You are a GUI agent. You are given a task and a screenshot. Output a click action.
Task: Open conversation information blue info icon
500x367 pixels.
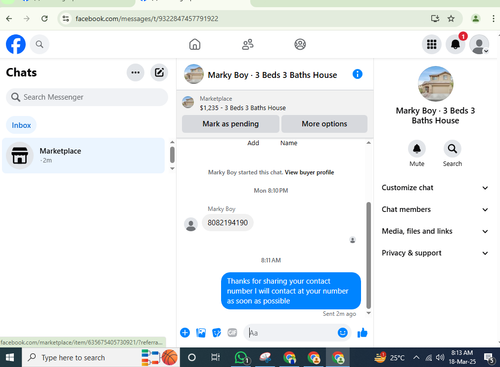[357, 74]
